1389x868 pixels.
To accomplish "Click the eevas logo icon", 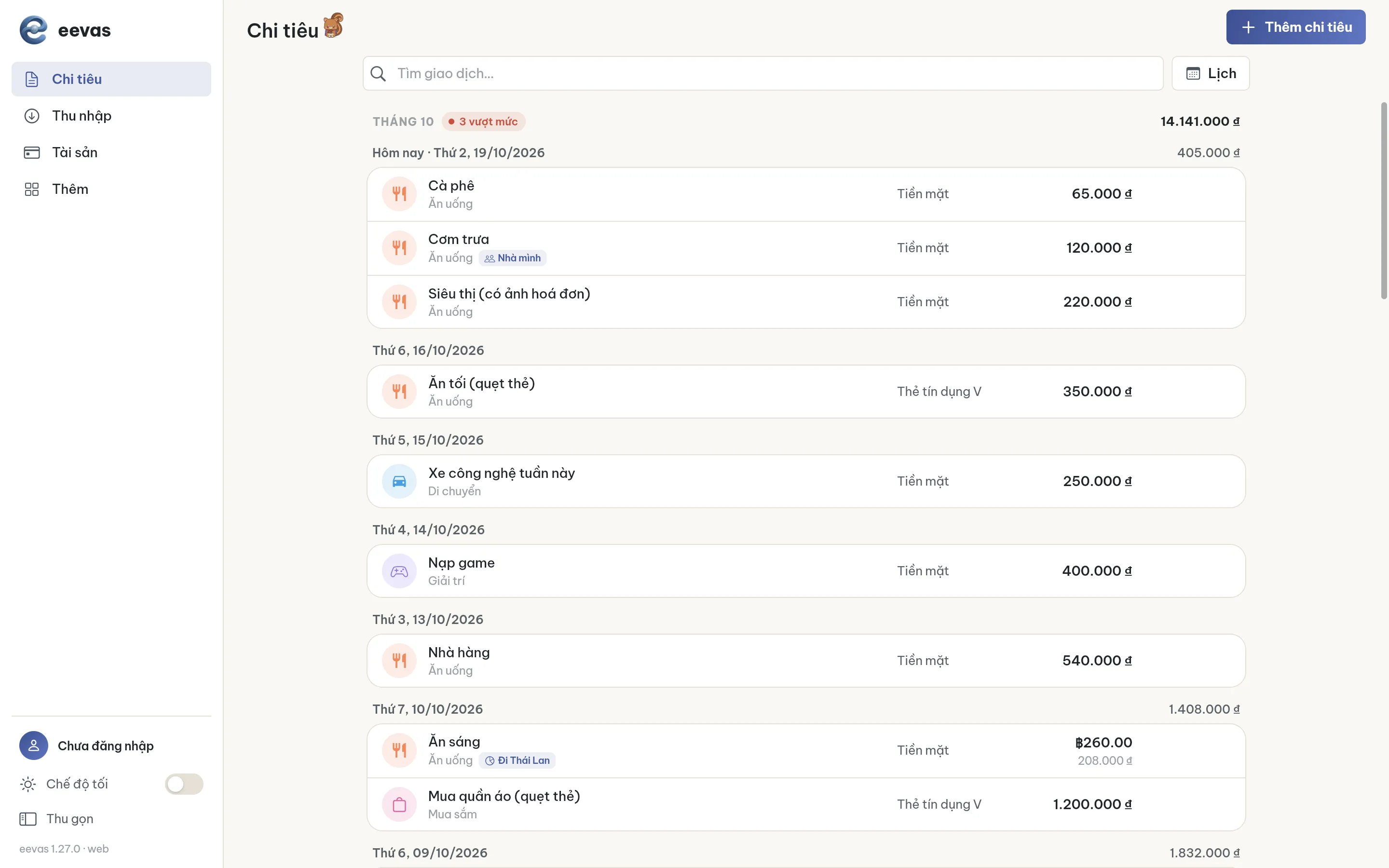I will [33, 30].
